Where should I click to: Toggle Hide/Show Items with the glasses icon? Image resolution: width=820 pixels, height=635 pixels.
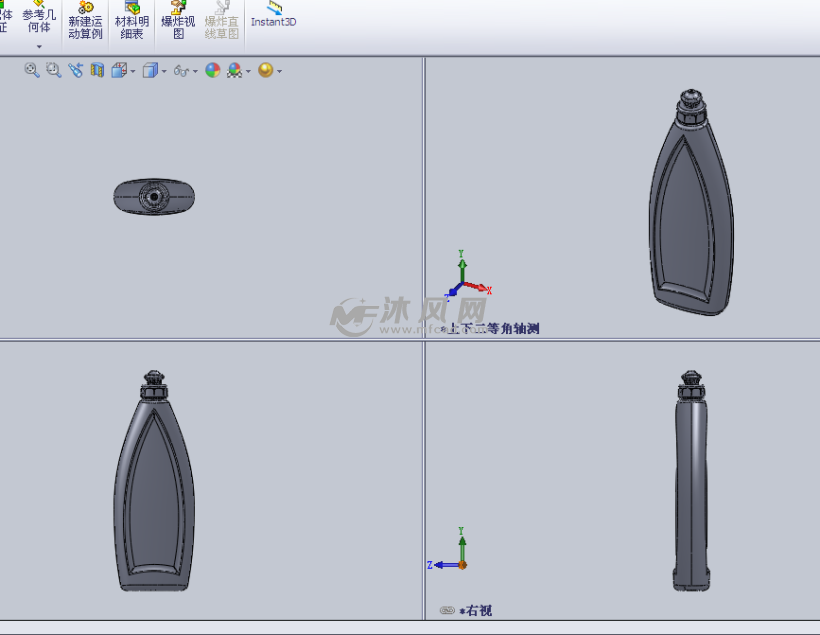[180, 70]
